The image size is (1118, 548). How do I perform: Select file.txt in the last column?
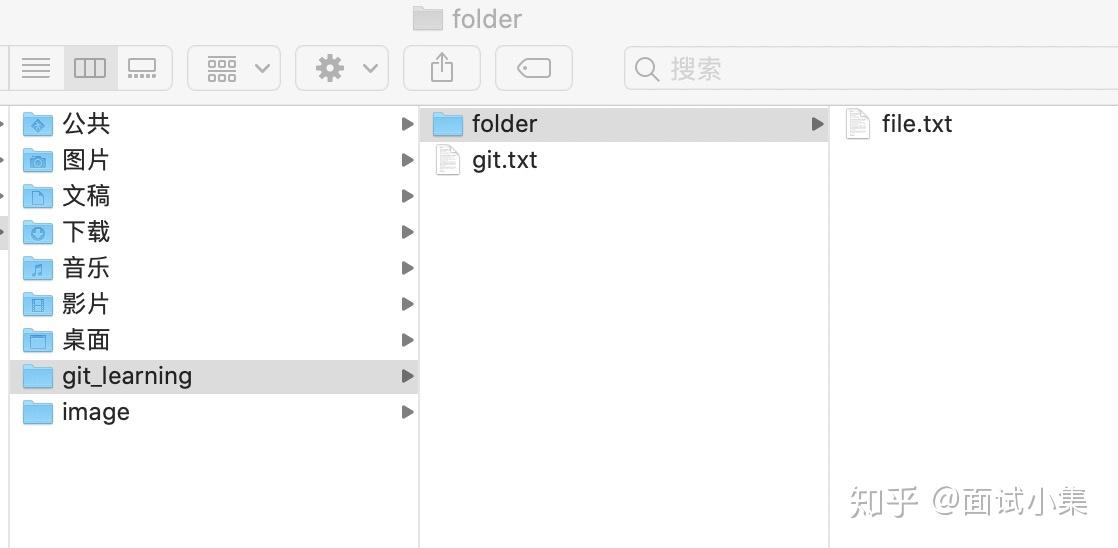click(x=916, y=124)
